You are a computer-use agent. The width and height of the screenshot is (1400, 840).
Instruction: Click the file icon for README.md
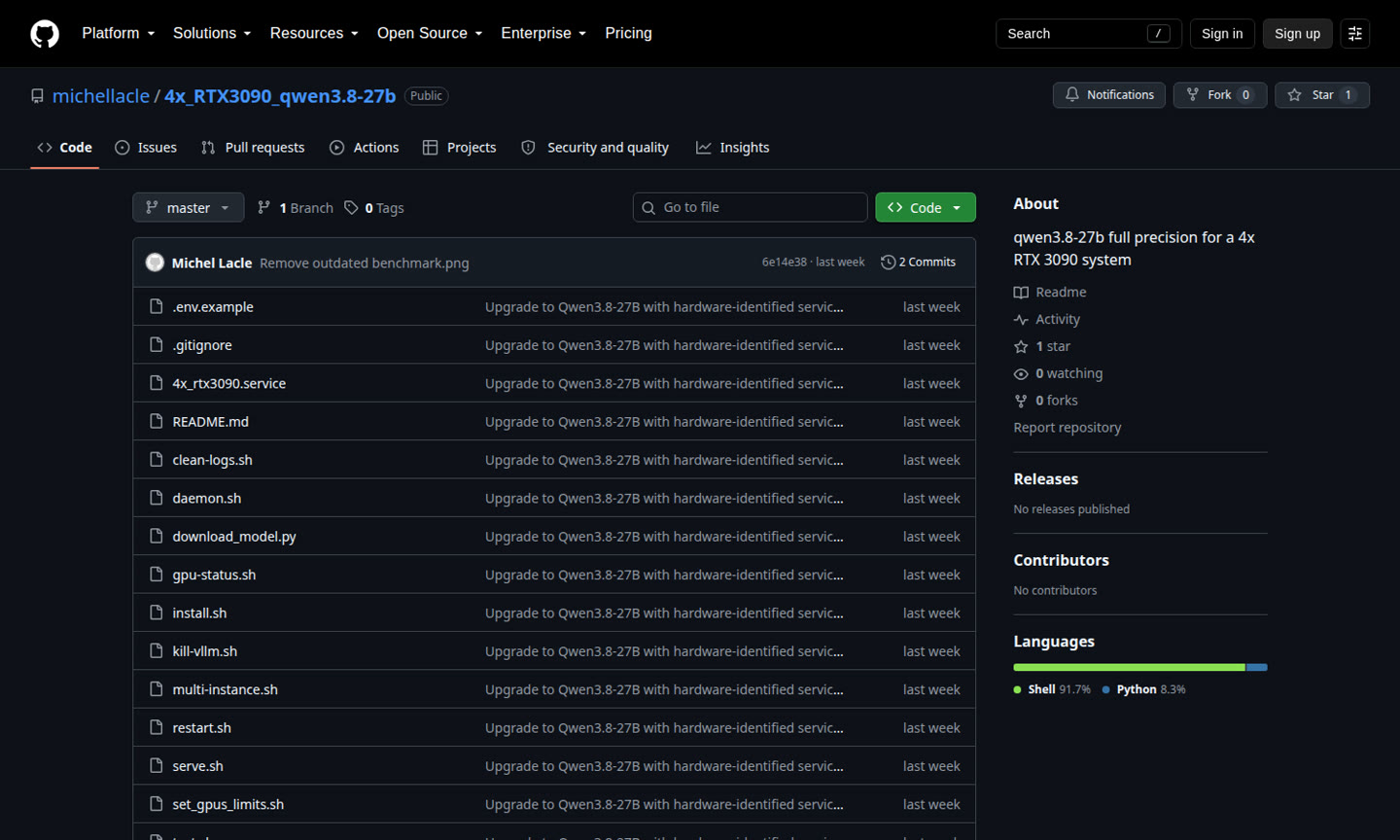(156, 421)
